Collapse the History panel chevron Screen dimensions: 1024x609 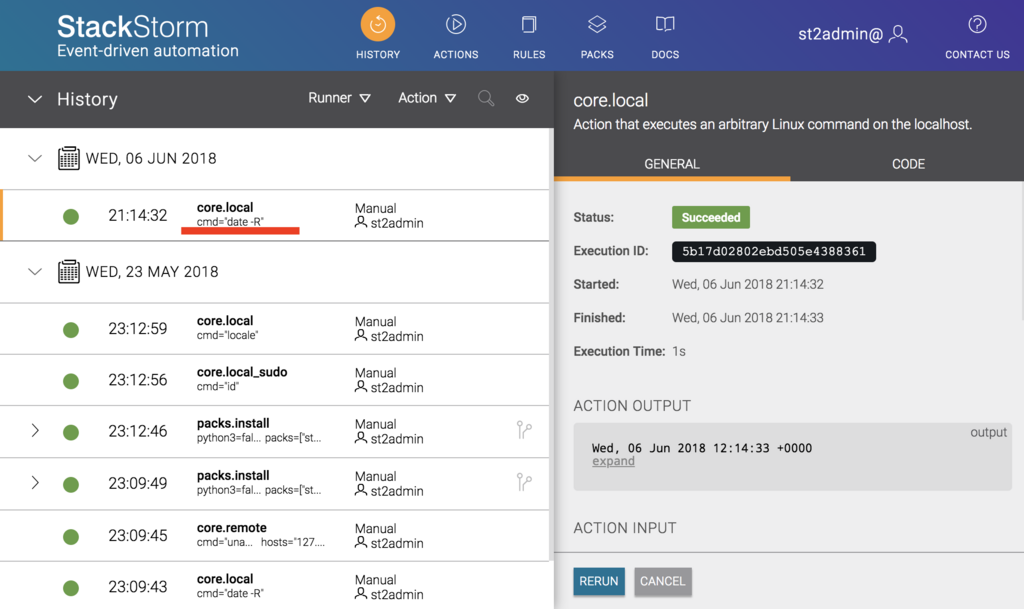35,99
